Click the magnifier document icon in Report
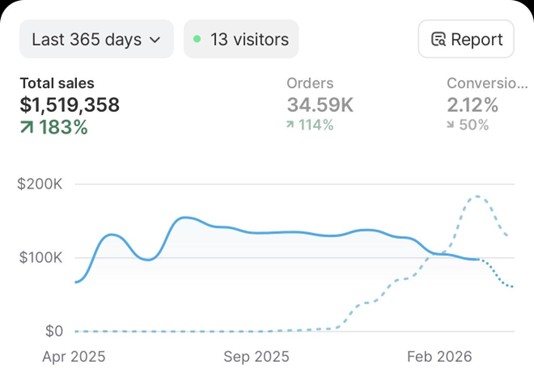The image size is (534, 377). point(438,39)
